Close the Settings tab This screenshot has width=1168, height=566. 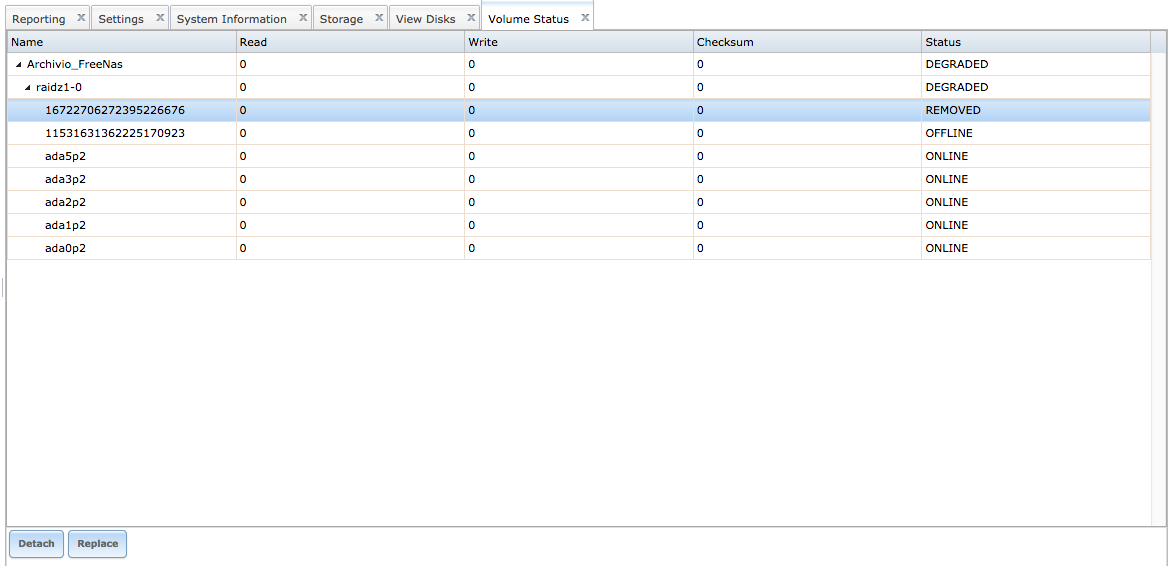pos(159,17)
